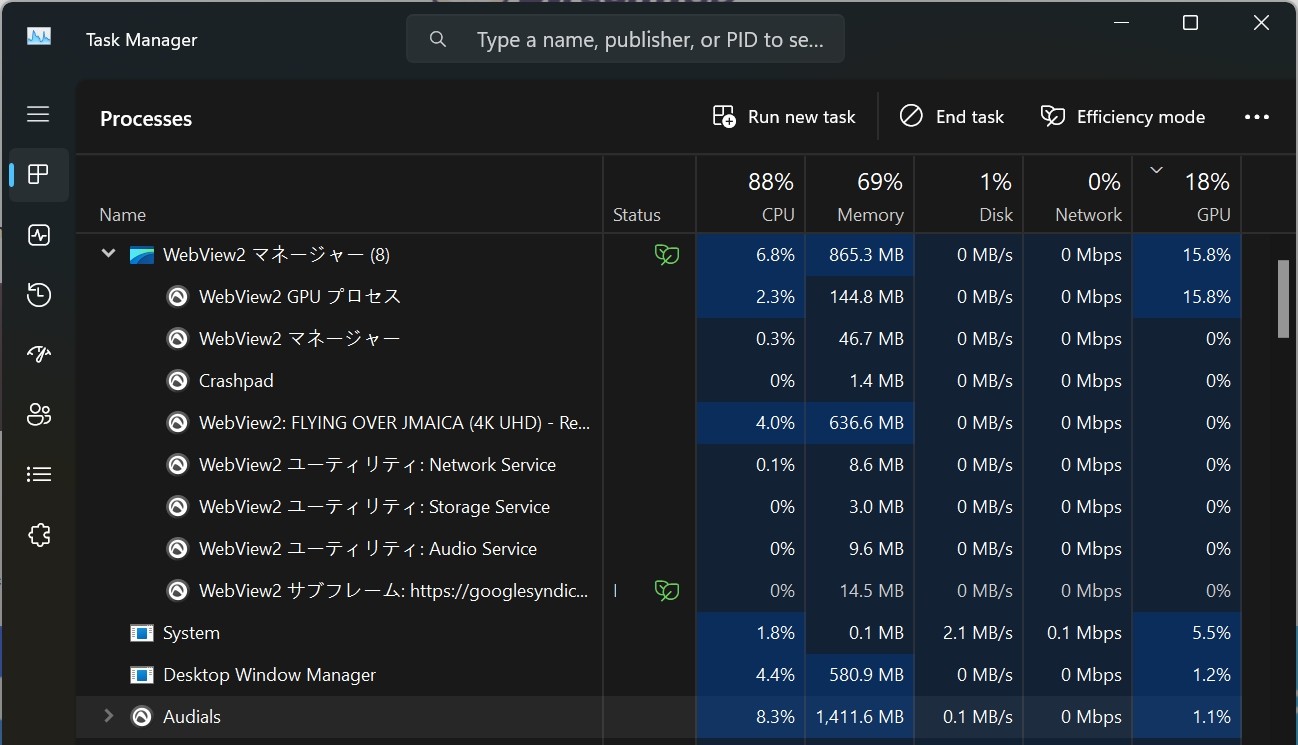The width and height of the screenshot is (1298, 745).
Task: Click the End task button
Action: pyautogui.click(x=951, y=117)
